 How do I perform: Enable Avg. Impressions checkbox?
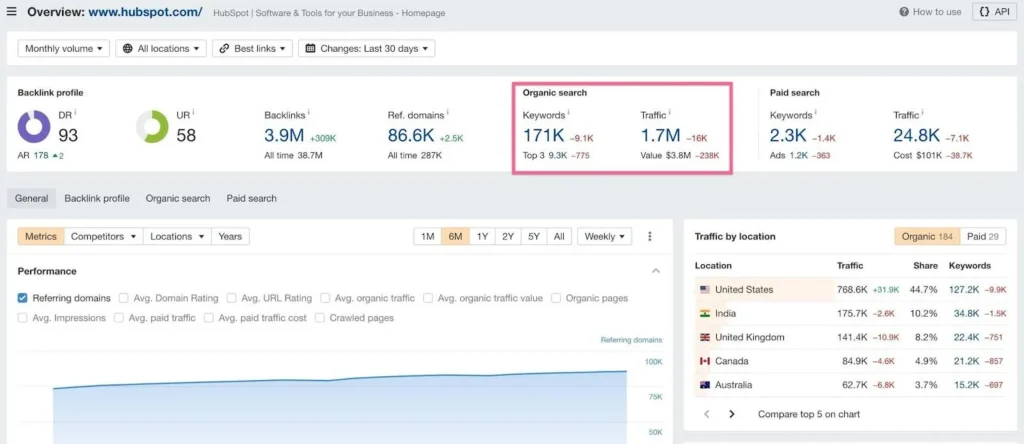(x=23, y=318)
